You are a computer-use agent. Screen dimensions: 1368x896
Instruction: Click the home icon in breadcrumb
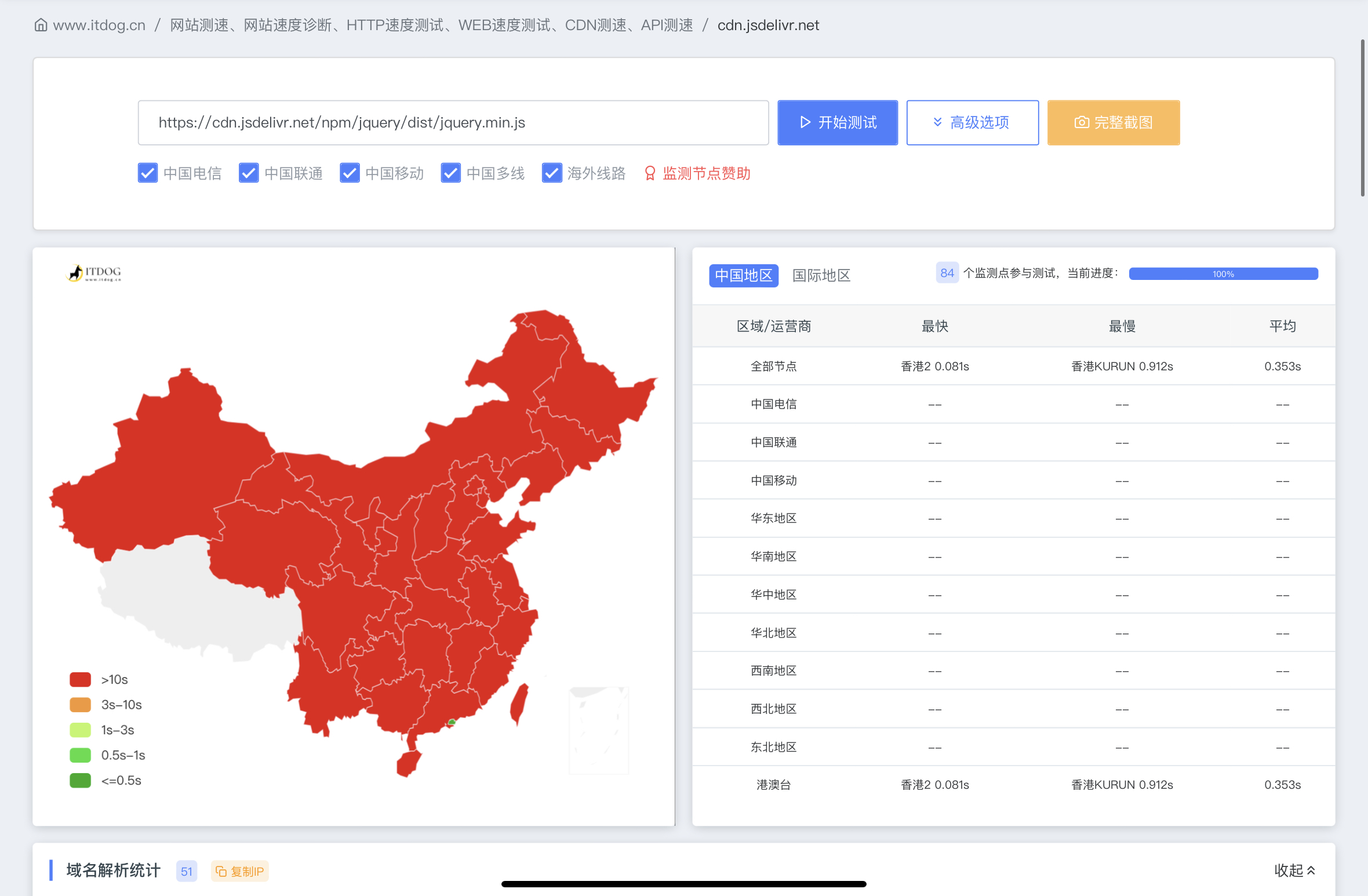coord(41,25)
